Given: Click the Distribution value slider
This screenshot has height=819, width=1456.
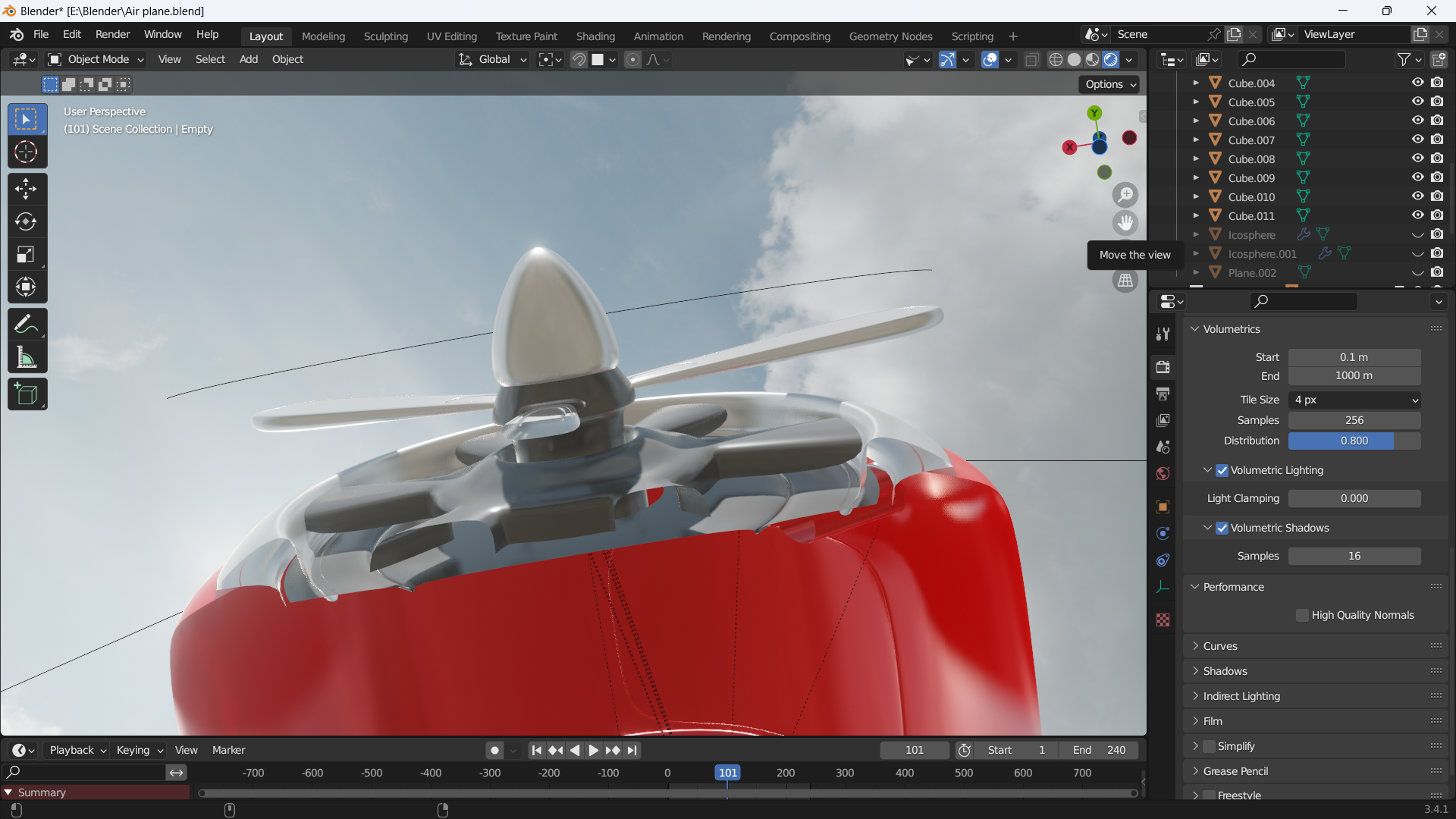Looking at the screenshot, I should click(x=1354, y=440).
